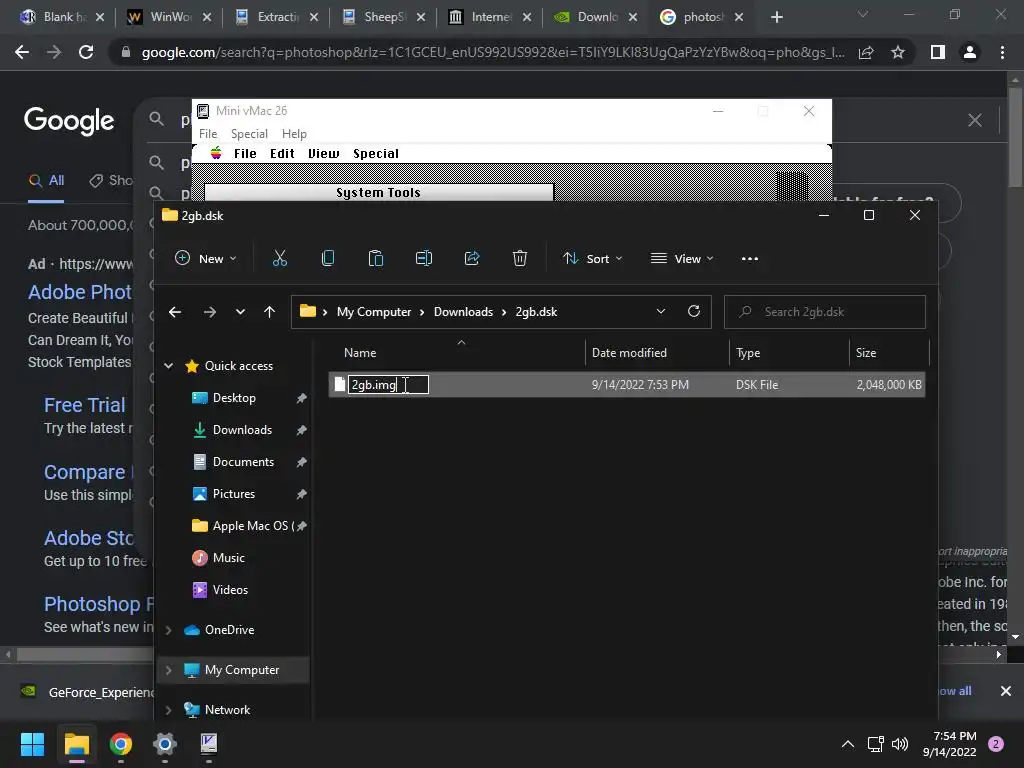This screenshot has height=768, width=1024.
Task: Open the See more ellipsis menu in Explorer
Action: [750, 259]
